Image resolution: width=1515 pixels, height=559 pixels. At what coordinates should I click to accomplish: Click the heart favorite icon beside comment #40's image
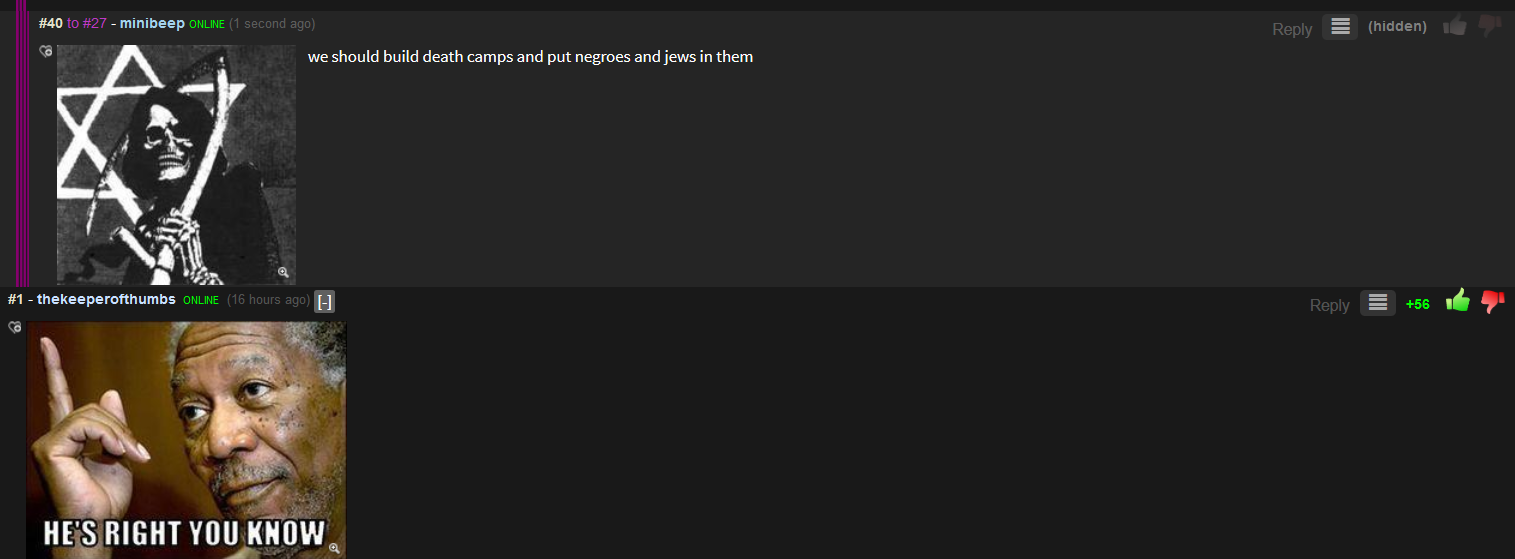[45, 51]
